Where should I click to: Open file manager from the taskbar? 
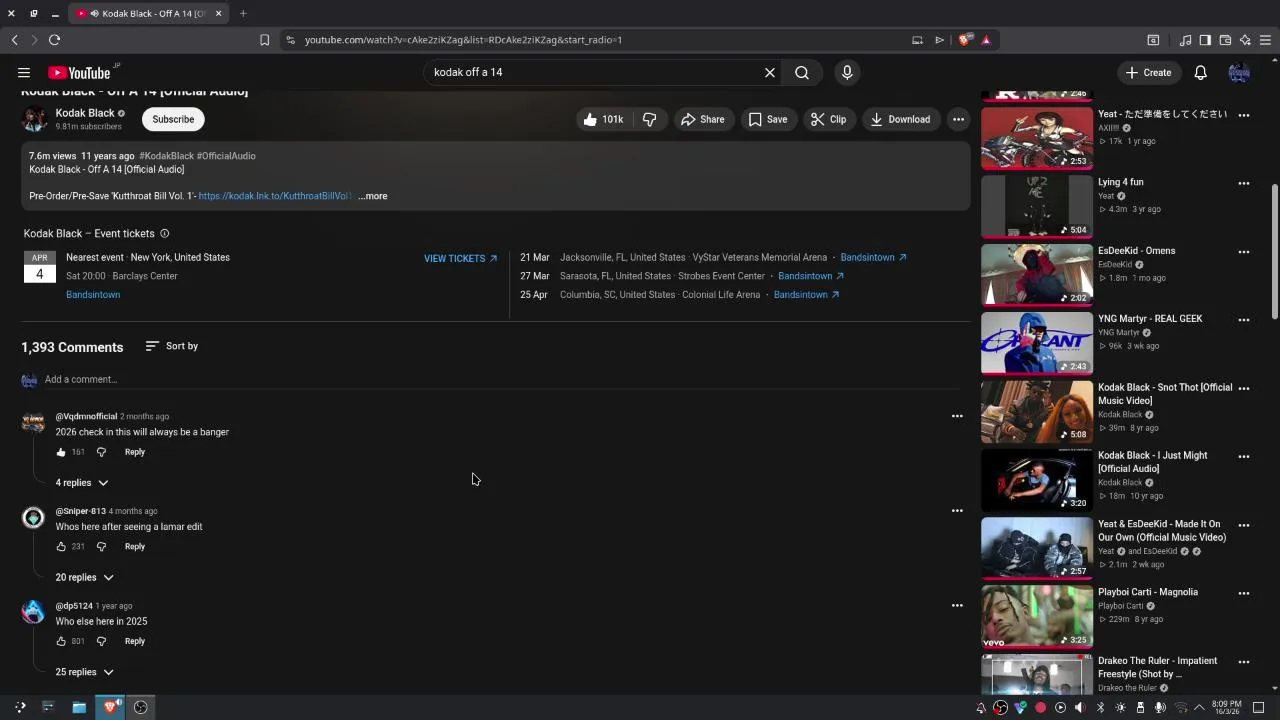[x=79, y=707]
